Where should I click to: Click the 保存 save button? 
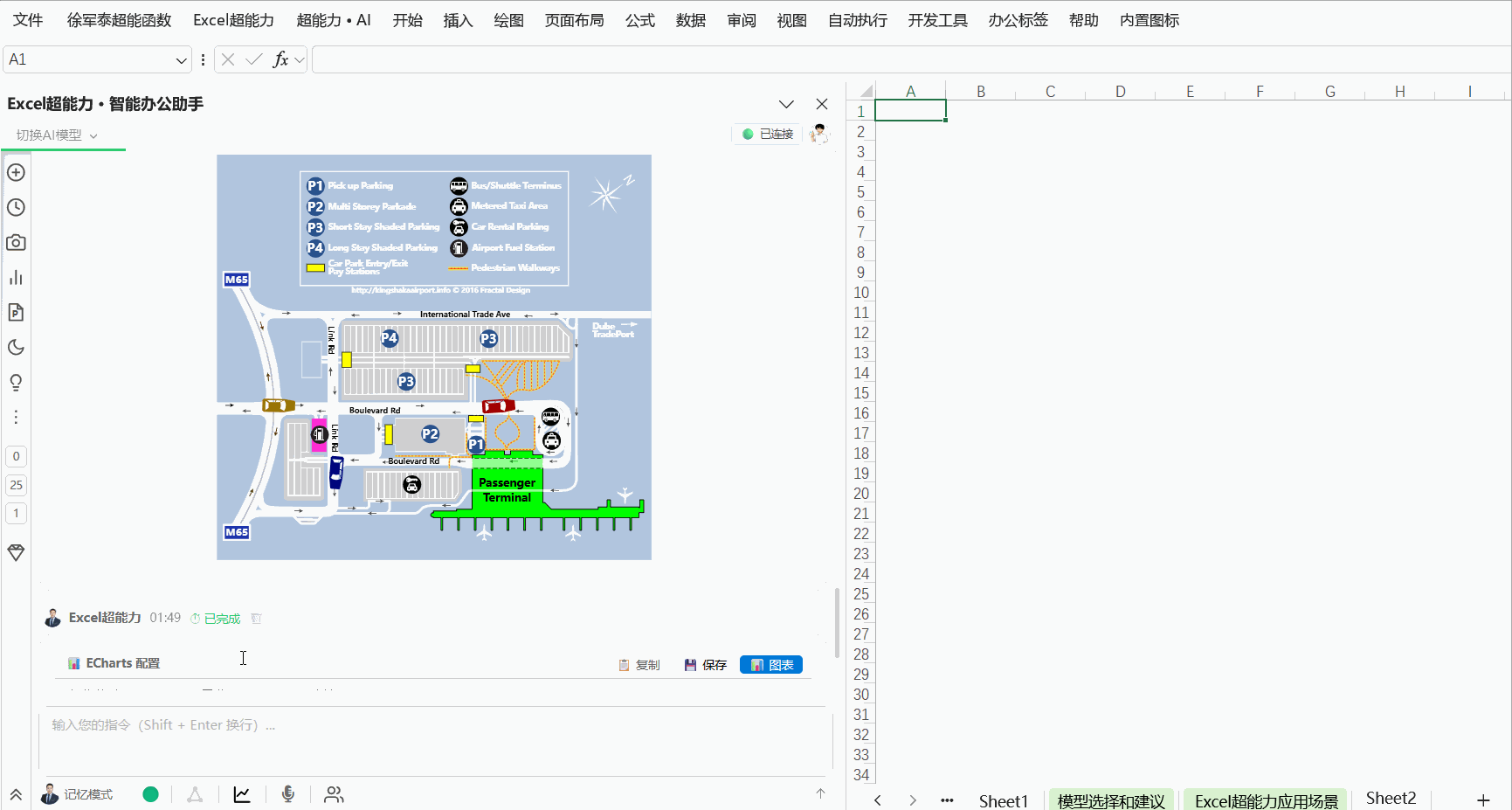coord(706,665)
